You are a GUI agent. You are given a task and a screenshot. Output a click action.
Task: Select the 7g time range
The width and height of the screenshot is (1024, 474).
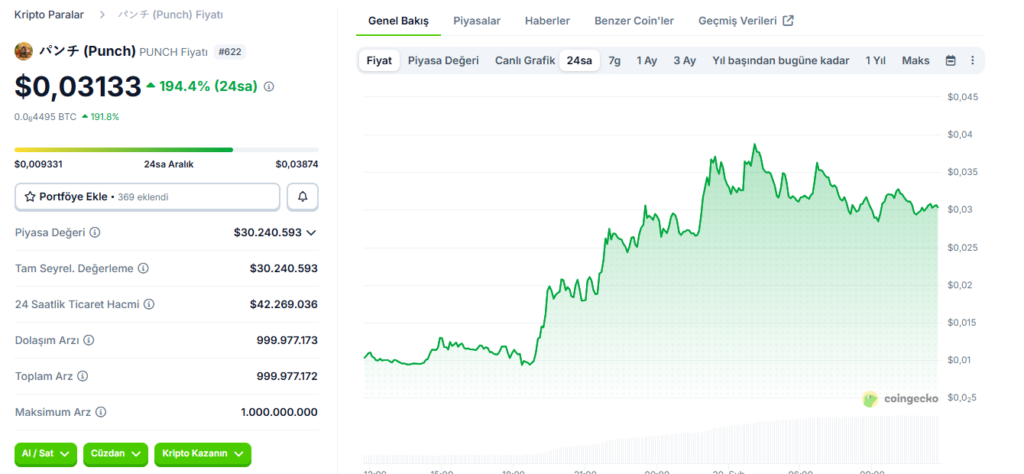pyautogui.click(x=614, y=61)
